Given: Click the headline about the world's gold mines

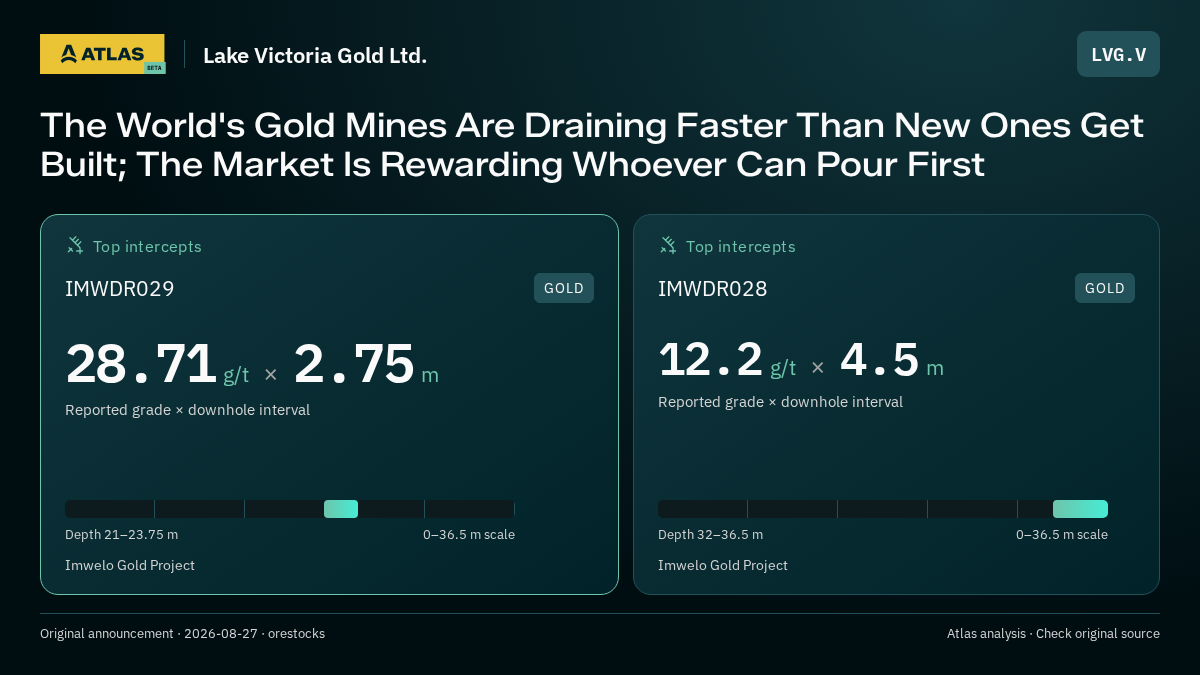Looking at the screenshot, I should tap(592, 145).
